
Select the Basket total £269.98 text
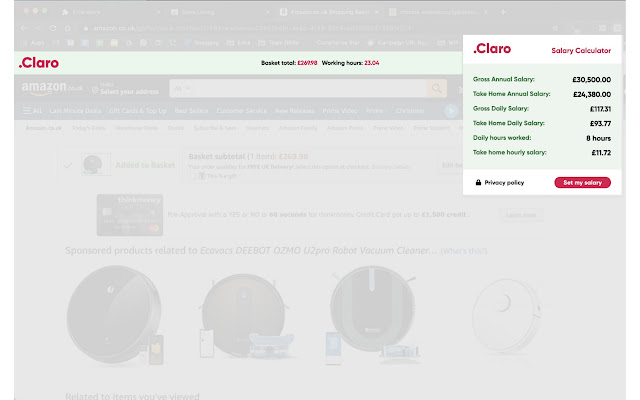(289, 63)
